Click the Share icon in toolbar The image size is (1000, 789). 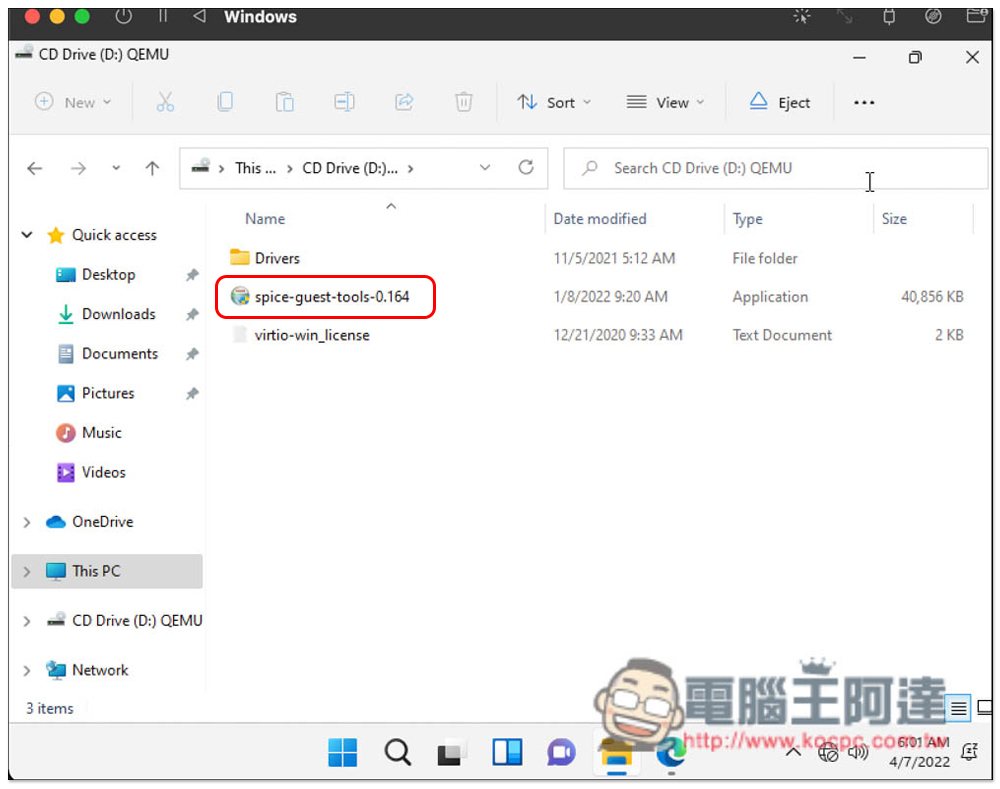(404, 102)
